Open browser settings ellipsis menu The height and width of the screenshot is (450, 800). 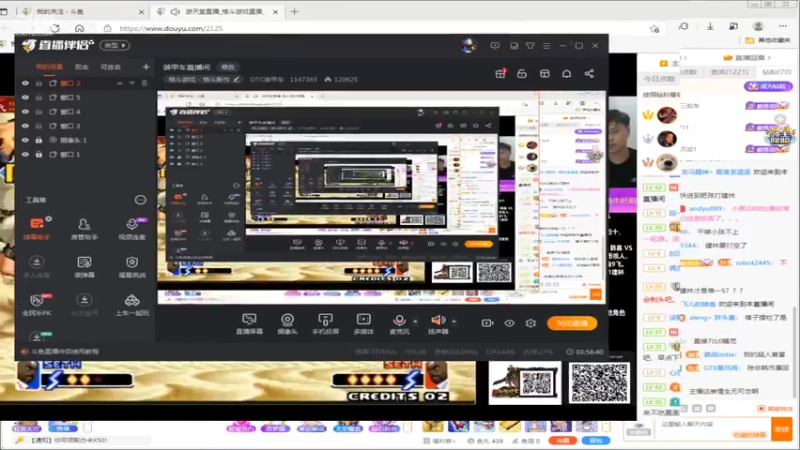click(x=783, y=26)
